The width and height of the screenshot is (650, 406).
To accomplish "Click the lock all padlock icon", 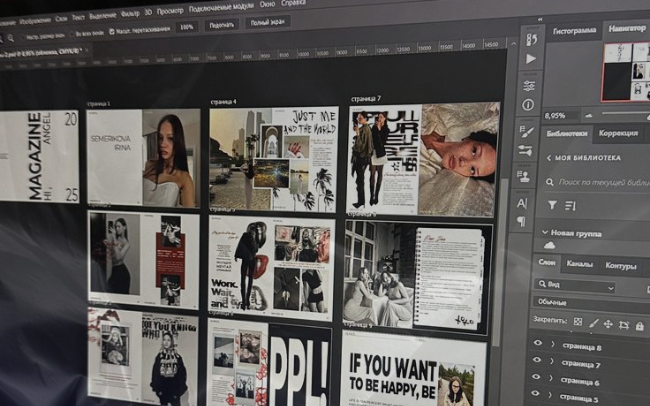I will [640, 326].
